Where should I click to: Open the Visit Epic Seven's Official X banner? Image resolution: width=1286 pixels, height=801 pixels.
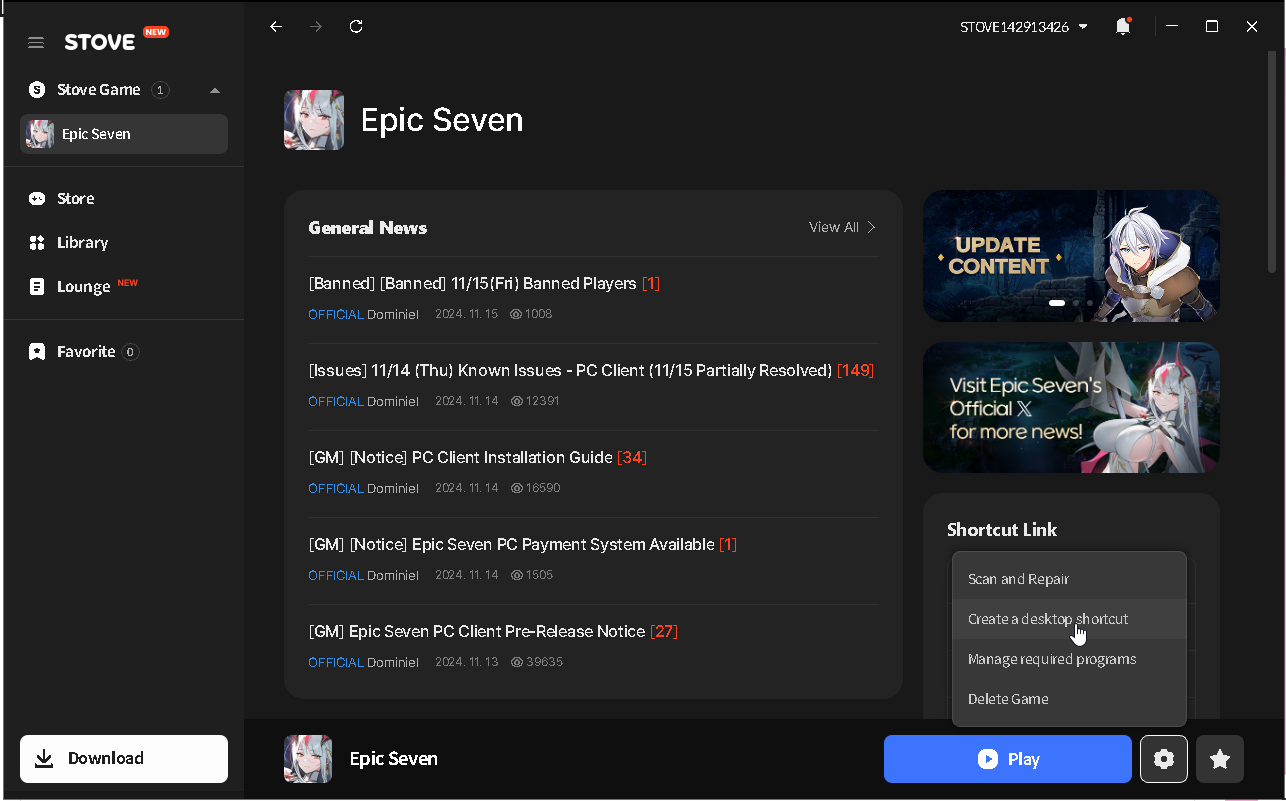coord(1071,408)
